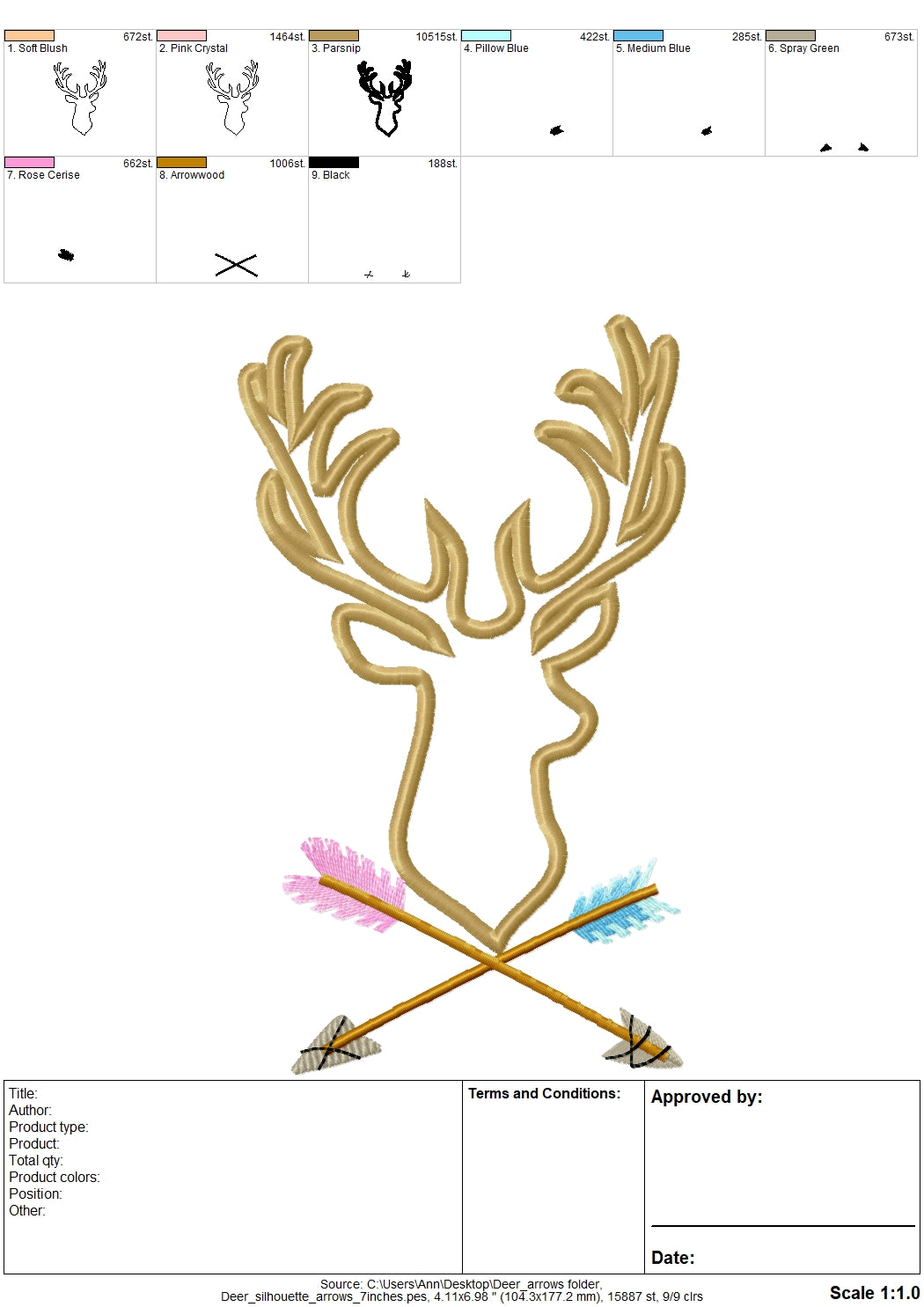Image resolution: width=924 pixels, height=1307 pixels.
Task: Open the Parsnip thick deer outline thumbnail
Action: point(385,97)
